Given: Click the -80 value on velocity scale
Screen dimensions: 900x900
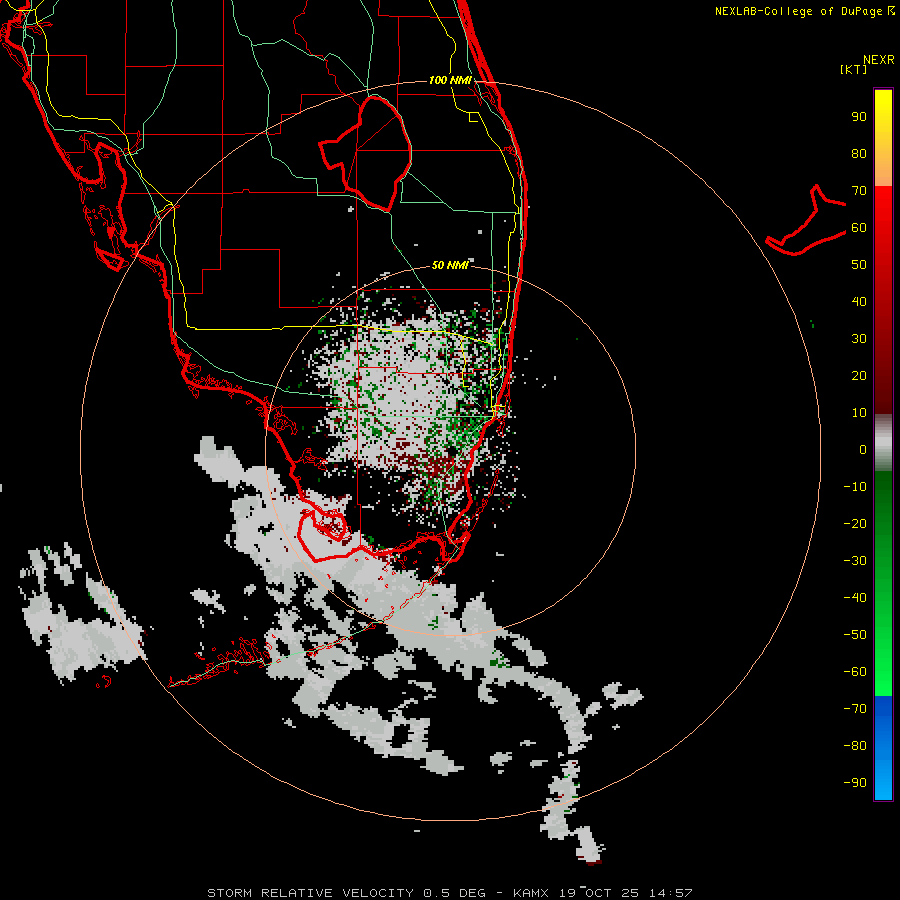Looking at the screenshot, I should coord(855,746).
